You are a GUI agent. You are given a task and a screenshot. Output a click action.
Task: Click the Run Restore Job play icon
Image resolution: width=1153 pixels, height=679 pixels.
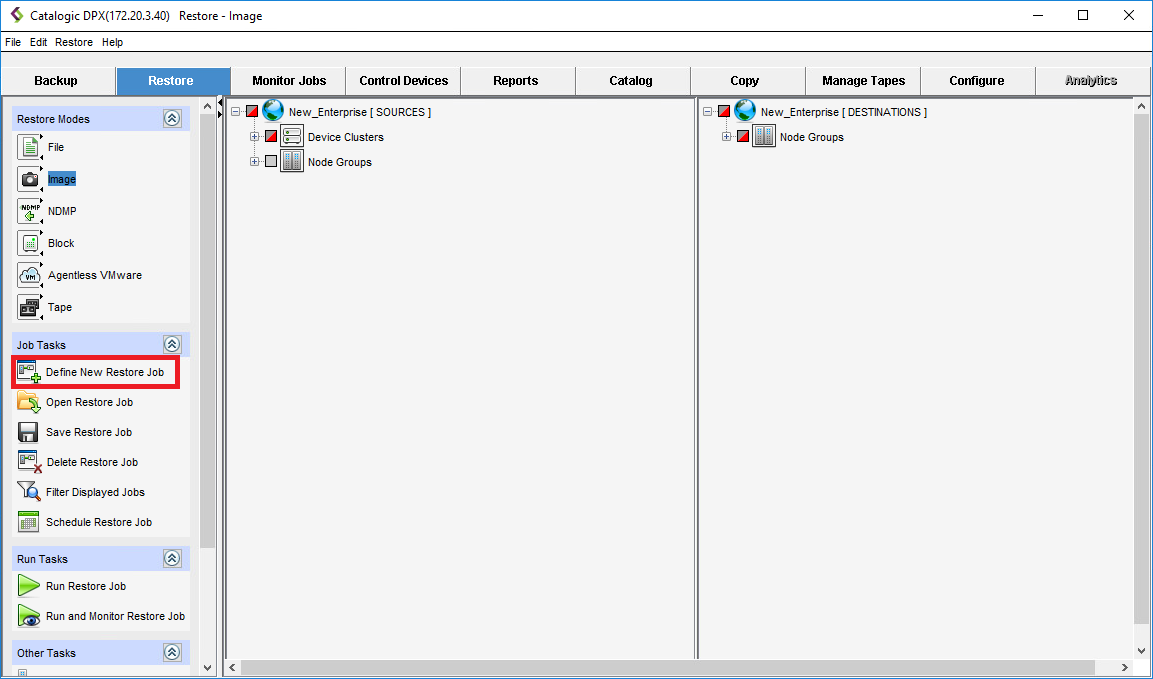pos(28,586)
